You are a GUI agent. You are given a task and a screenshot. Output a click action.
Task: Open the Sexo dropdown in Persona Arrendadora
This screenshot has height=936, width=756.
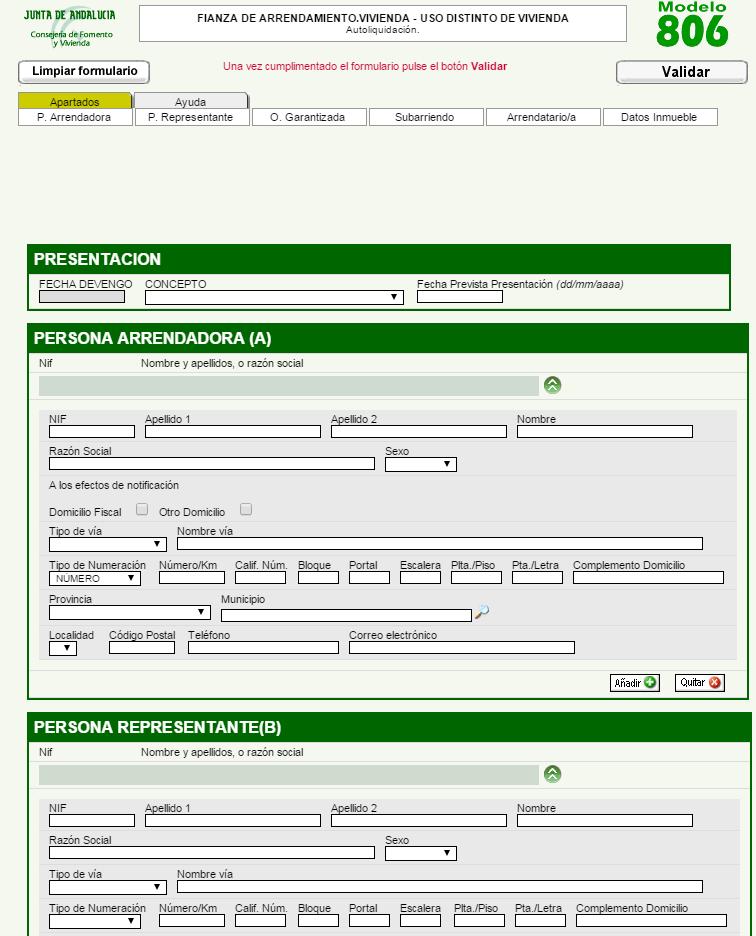421,464
